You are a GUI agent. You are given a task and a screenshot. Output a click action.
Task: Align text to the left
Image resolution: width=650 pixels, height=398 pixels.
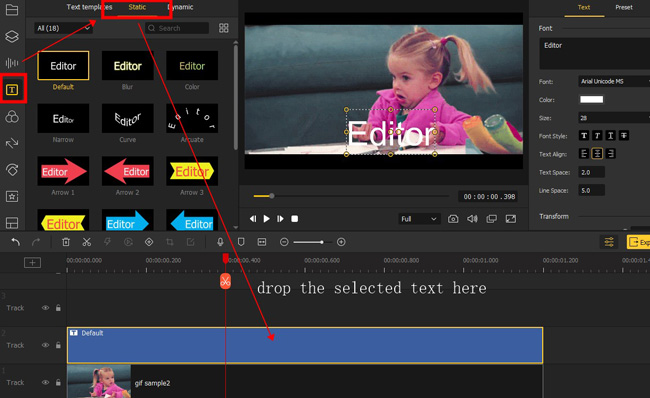point(584,154)
